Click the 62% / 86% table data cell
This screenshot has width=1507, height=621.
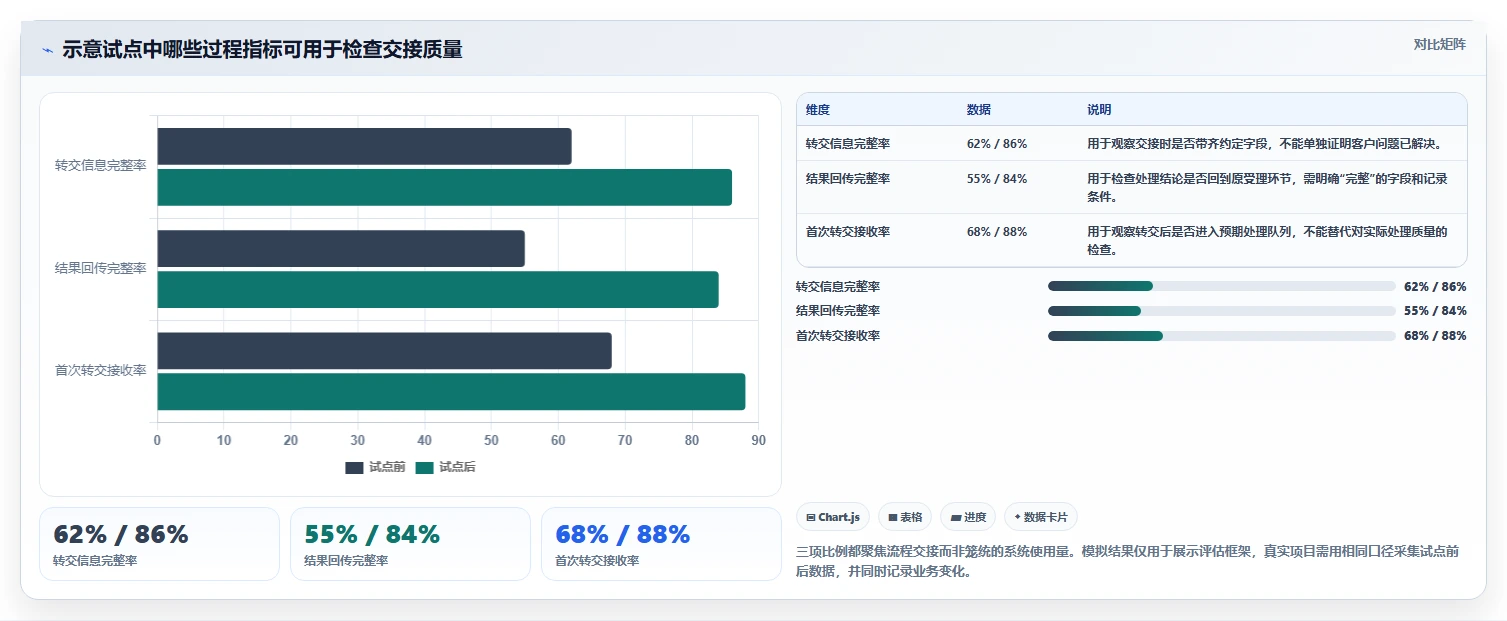click(x=997, y=144)
